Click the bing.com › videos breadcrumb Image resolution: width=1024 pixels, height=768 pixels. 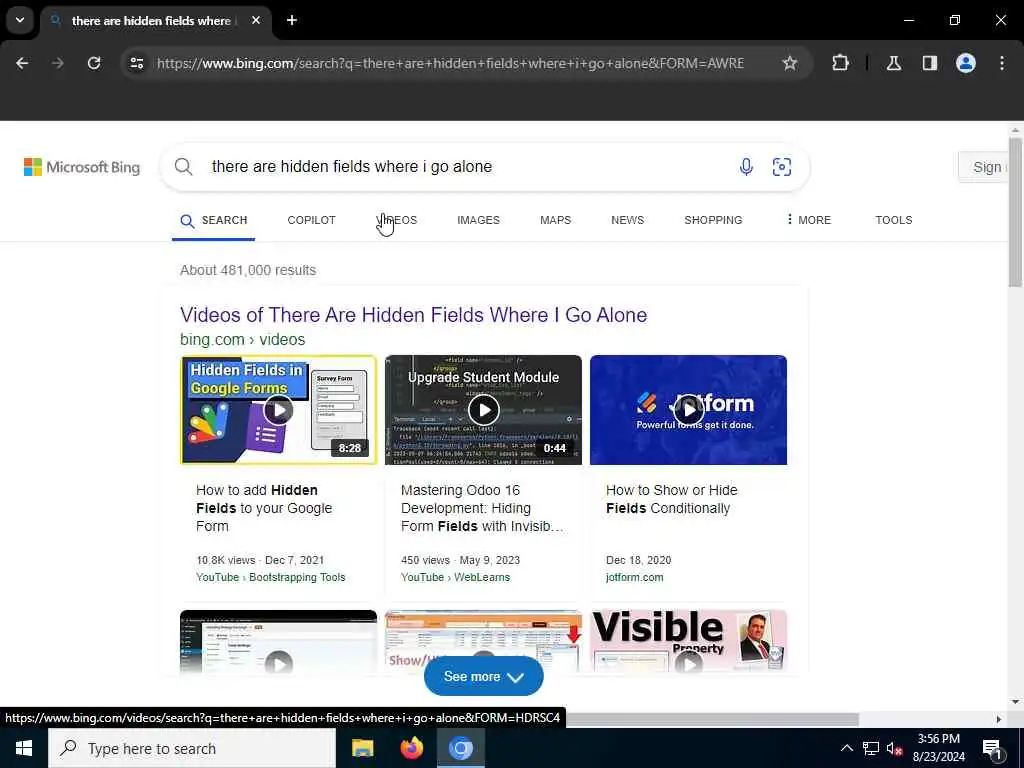coord(242,340)
